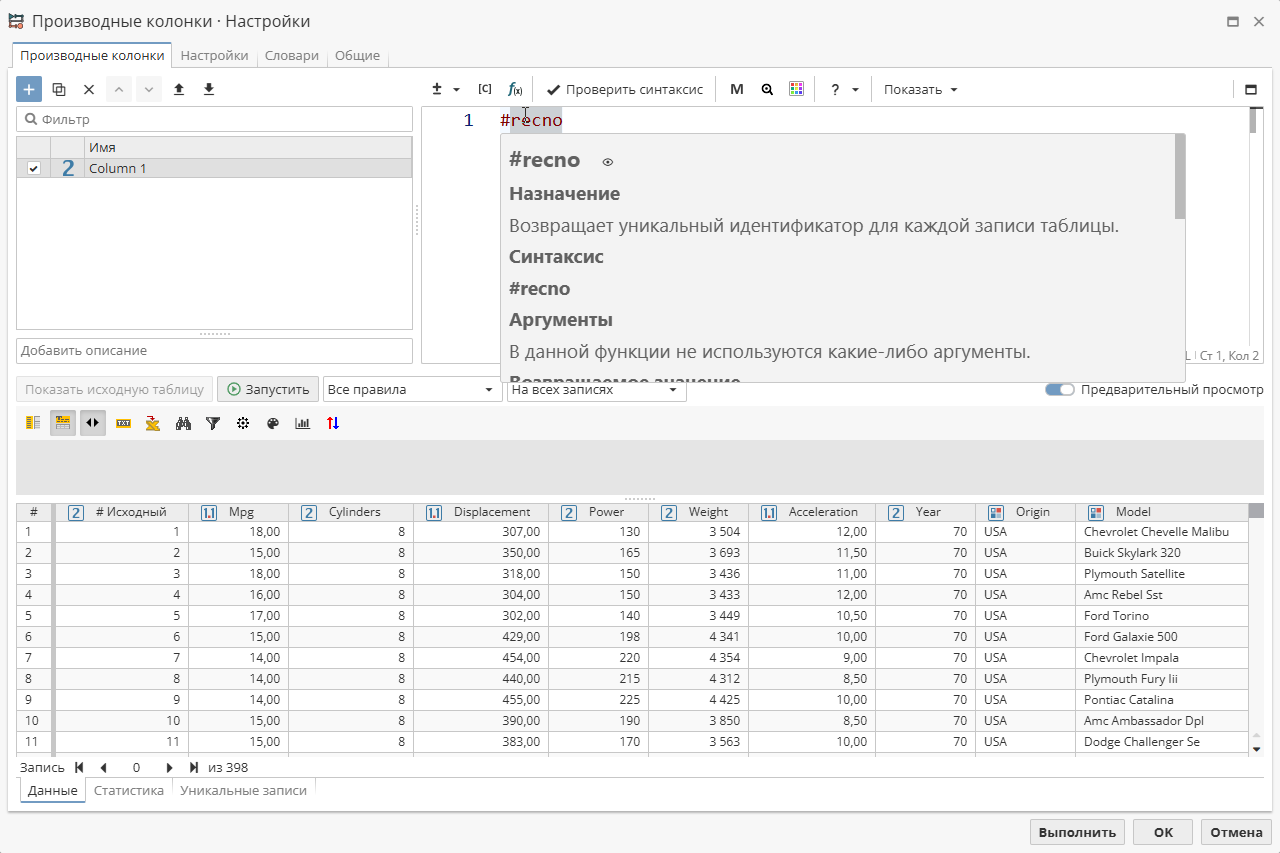Click the binoculars search icon in table toolbar
The width and height of the screenshot is (1280, 853).
point(183,423)
